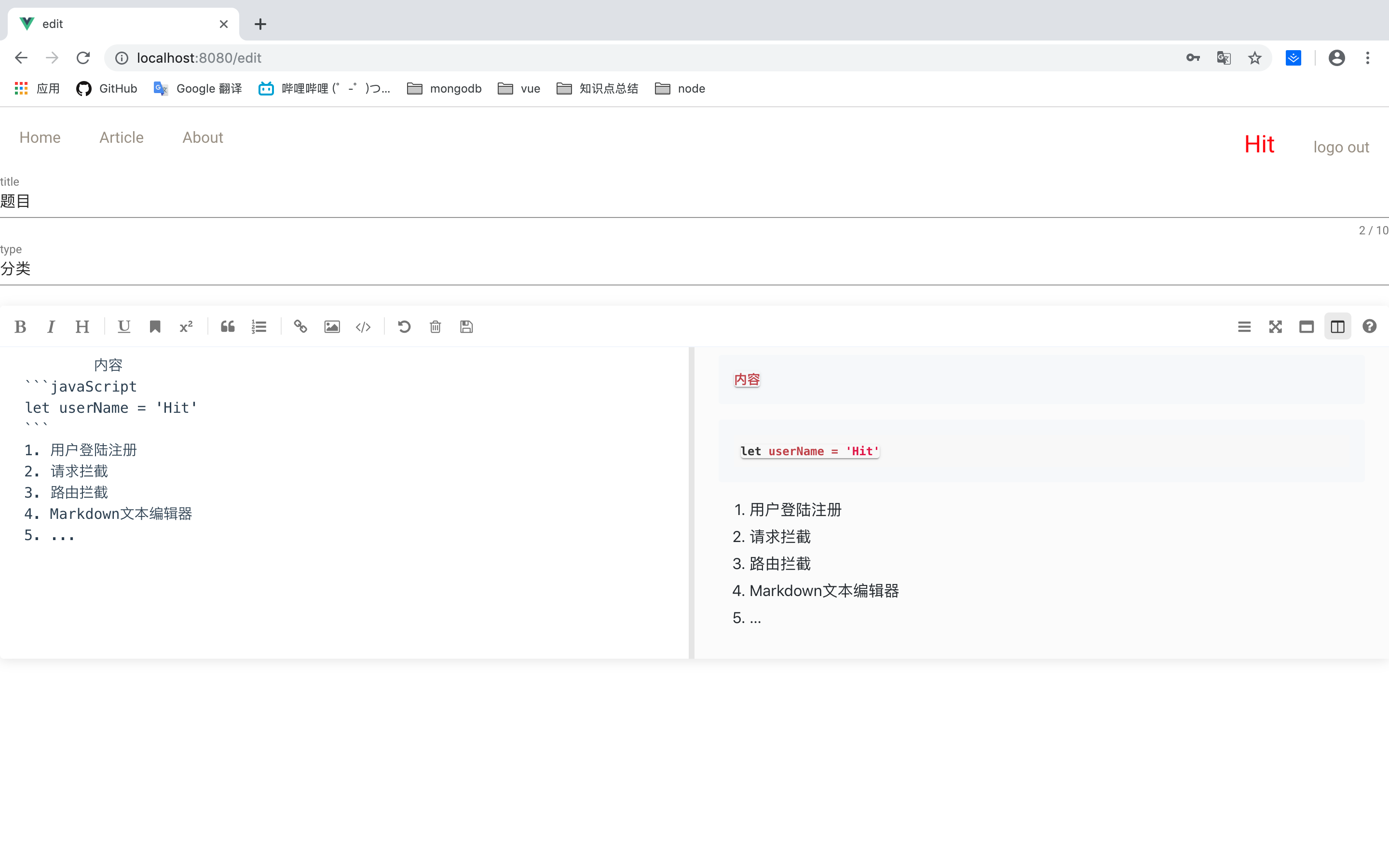Go to the Home page
This screenshot has width=1389, height=868.
pyautogui.click(x=40, y=138)
